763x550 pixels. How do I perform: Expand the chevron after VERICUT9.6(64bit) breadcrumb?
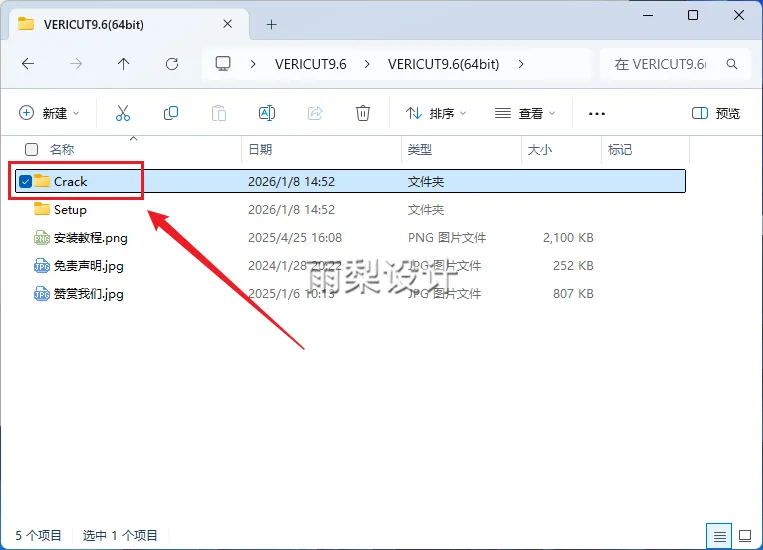click(521, 64)
